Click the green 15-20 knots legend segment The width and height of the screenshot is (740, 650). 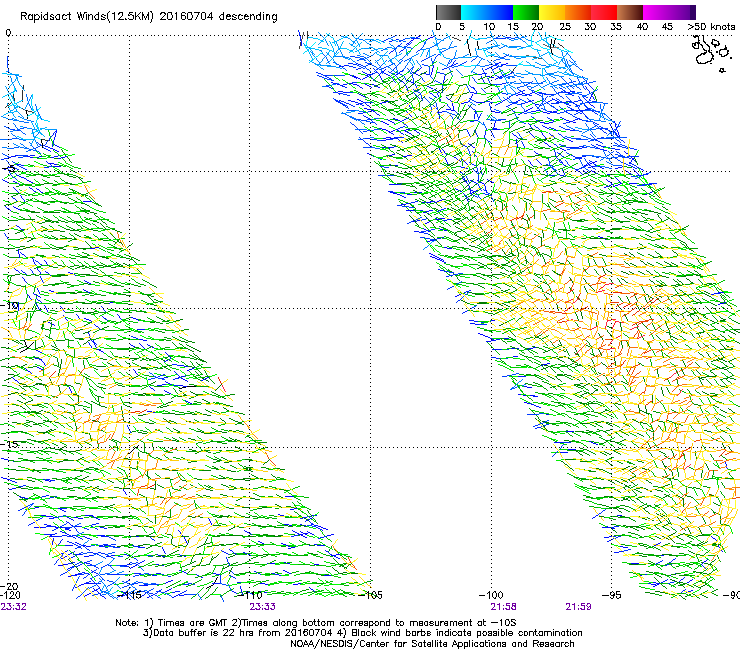click(x=526, y=12)
